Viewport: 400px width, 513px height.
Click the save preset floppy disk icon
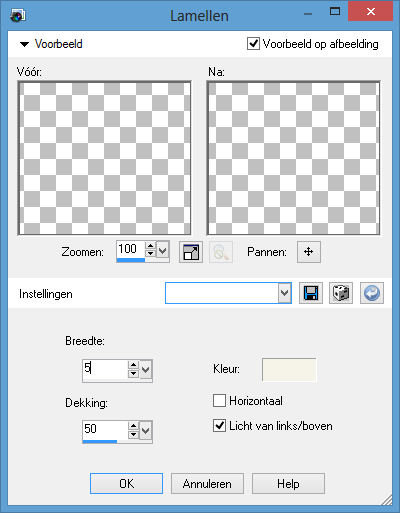tap(311, 293)
